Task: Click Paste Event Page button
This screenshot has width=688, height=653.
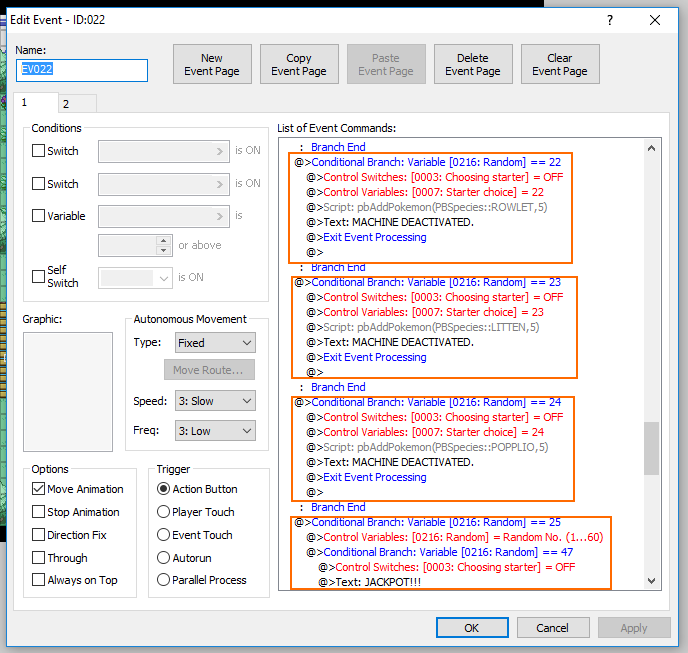Action: [x=386, y=64]
